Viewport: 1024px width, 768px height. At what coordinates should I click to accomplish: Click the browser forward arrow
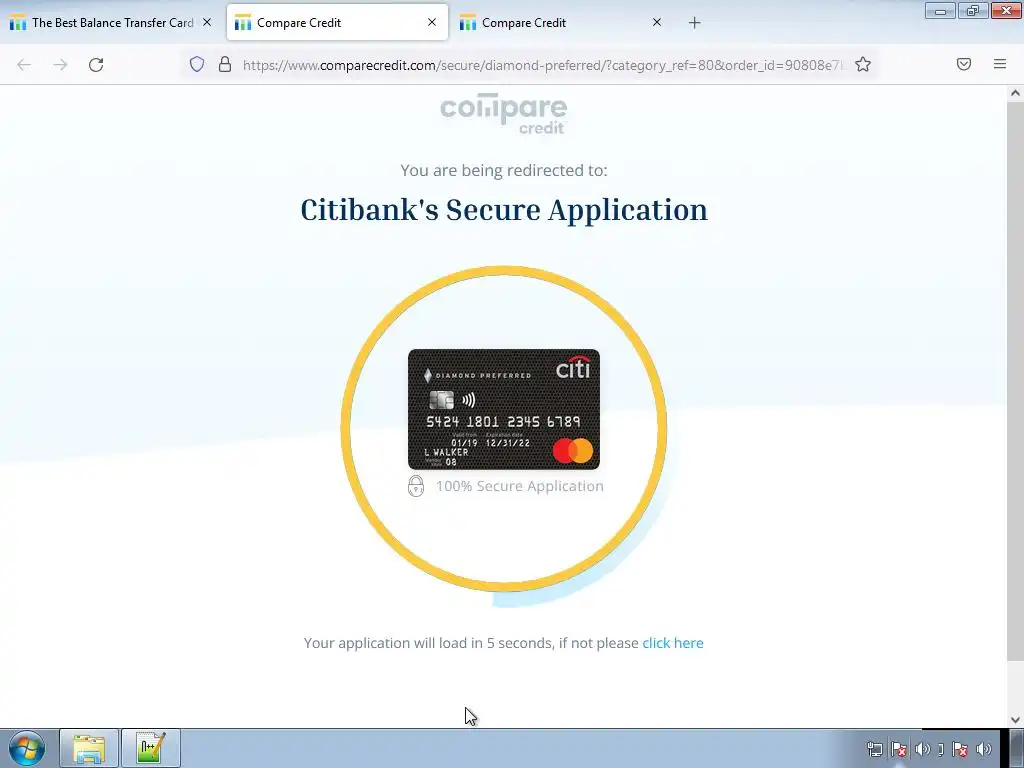60,65
